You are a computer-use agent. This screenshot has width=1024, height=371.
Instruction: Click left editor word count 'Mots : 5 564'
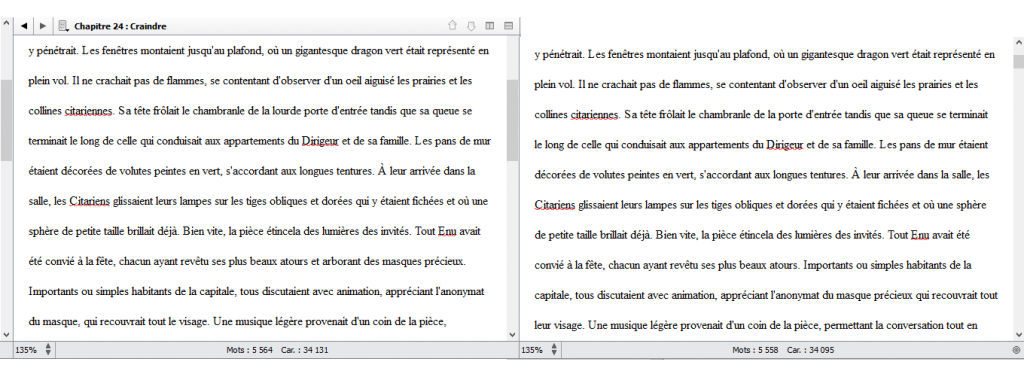249,350
